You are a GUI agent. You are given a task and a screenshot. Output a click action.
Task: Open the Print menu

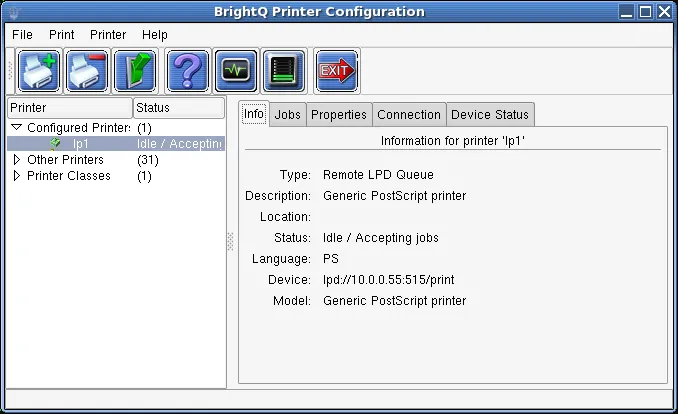[x=61, y=35]
